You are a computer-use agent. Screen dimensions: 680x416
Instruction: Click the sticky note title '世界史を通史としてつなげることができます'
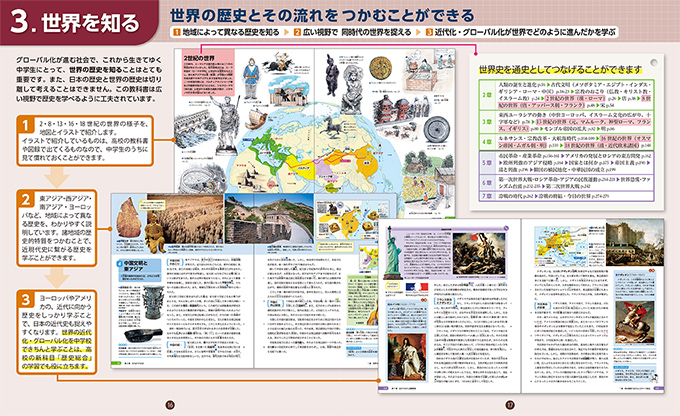point(560,70)
